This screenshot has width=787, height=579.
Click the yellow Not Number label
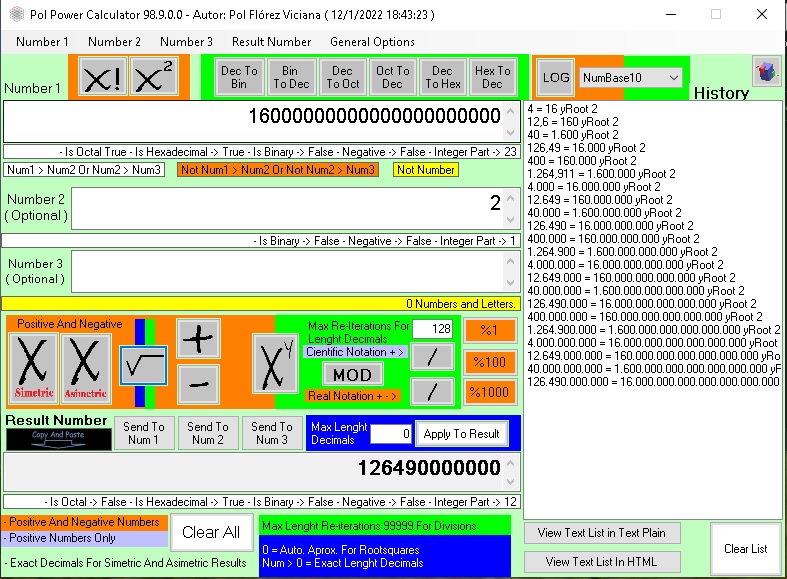coord(426,170)
